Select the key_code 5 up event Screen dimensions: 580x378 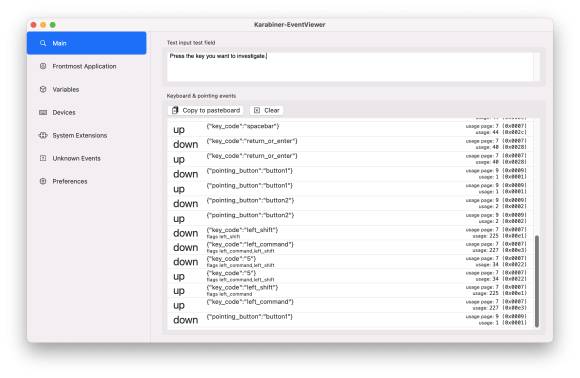(x=350, y=276)
